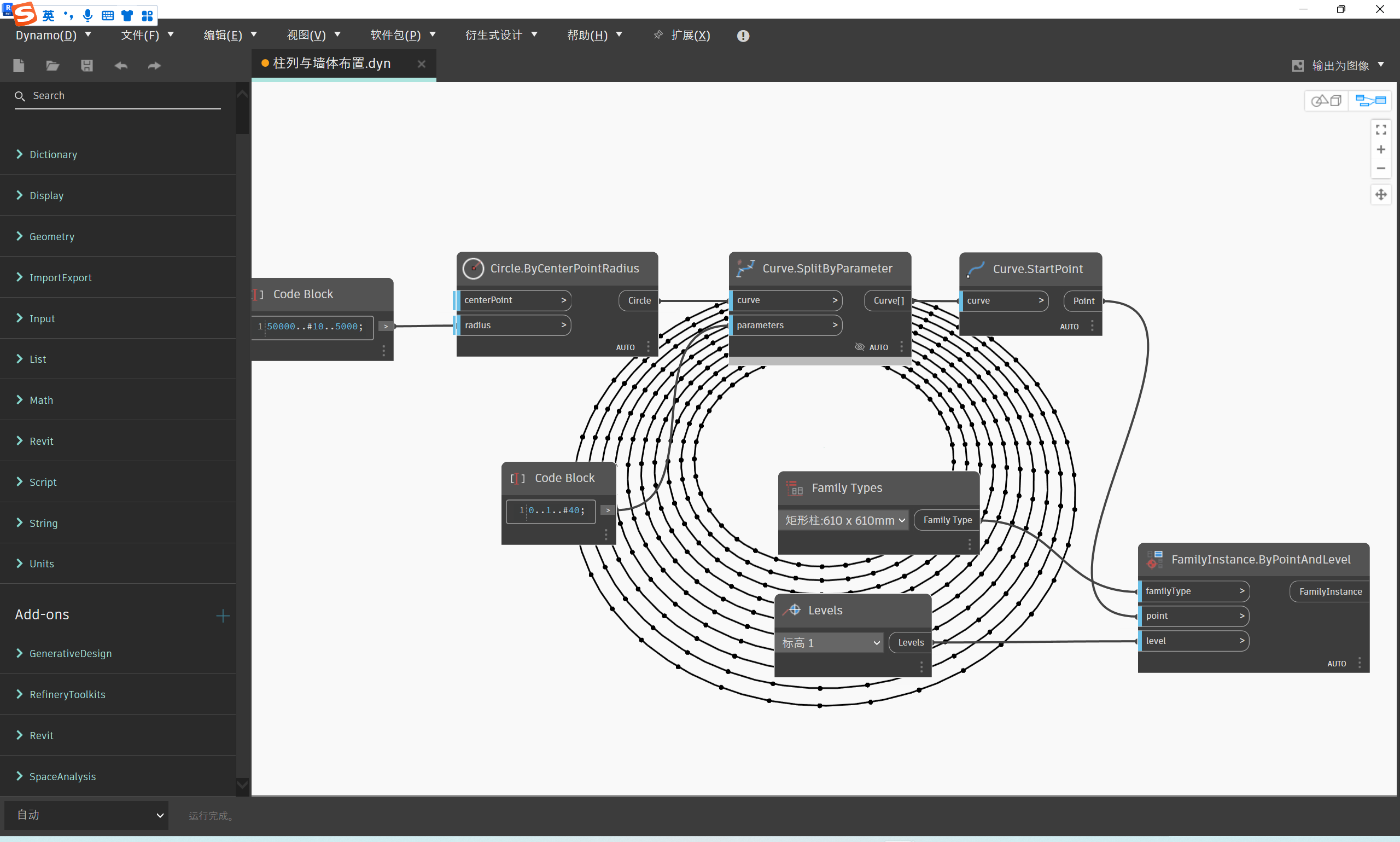Open options menu of Circle.ByCenterPointRadius node

tap(648, 347)
